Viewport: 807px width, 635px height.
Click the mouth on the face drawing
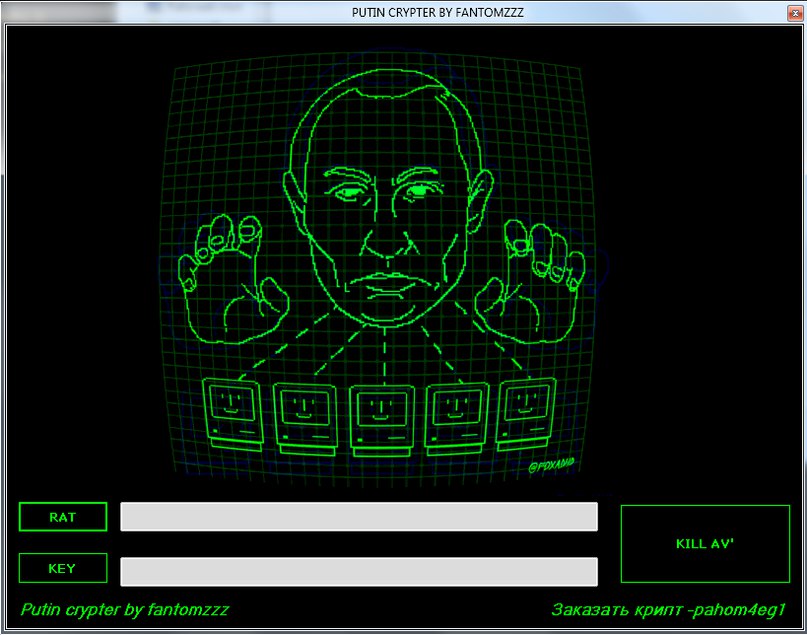tap(385, 282)
